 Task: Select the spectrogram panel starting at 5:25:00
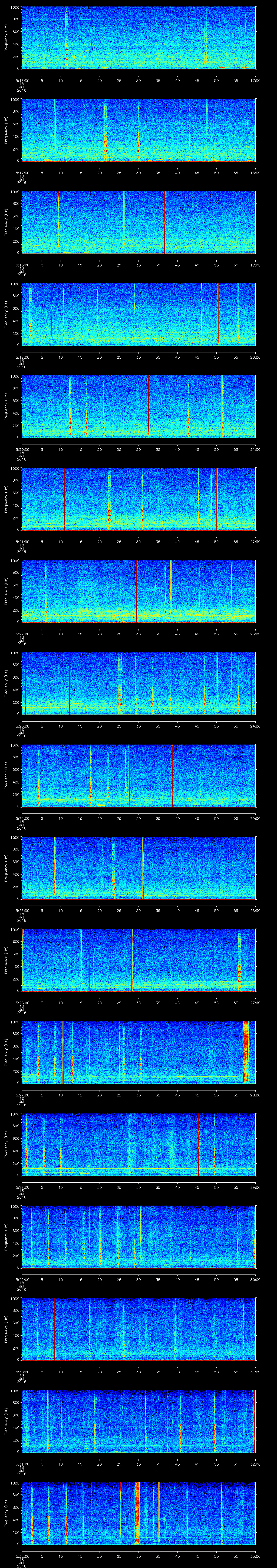tap(139, 868)
